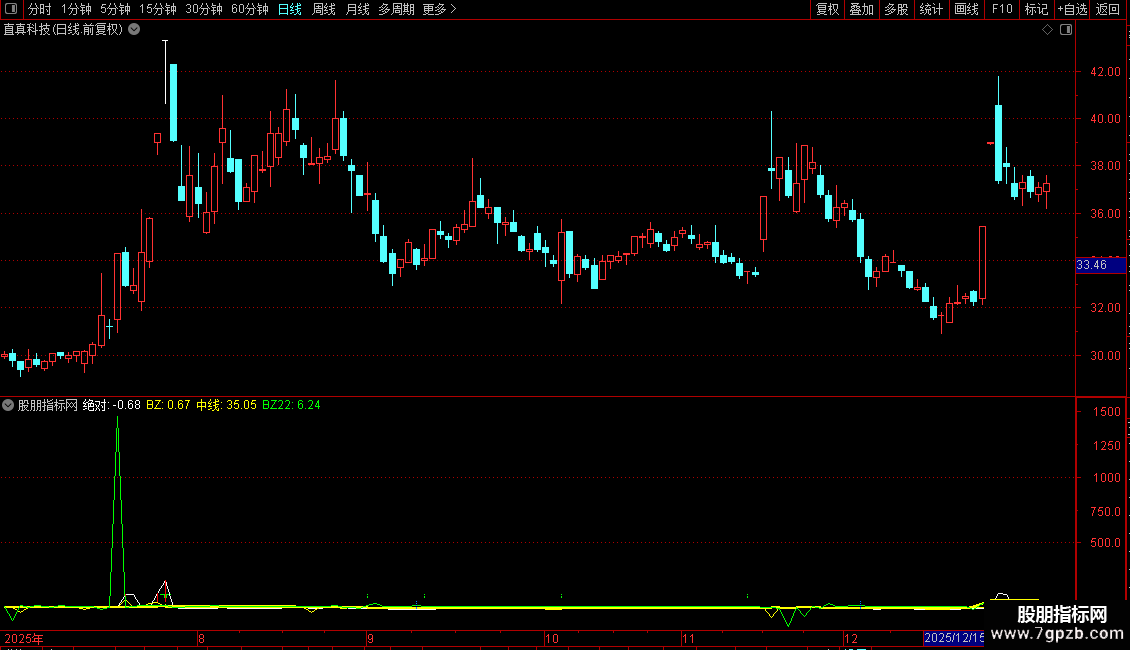Click 返回 to go back
This screenshot has height=650, width=1130.
tap(1108, 9)
